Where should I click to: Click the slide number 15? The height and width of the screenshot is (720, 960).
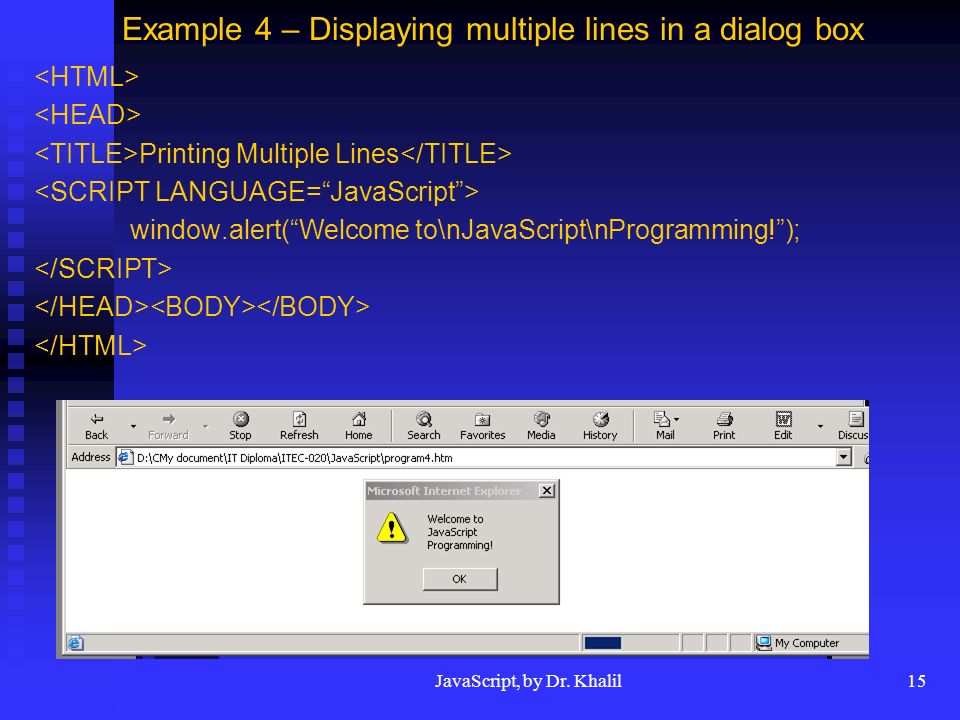(x=917, y=681)
